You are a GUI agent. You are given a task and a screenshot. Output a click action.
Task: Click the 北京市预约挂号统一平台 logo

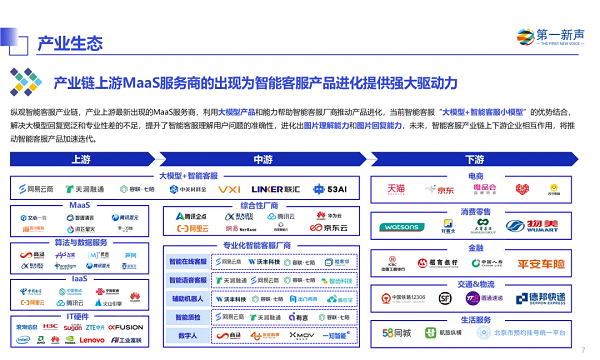521,332
